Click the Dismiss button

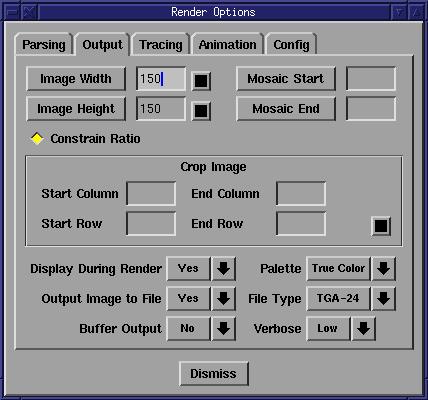click(x=214, y=373)
